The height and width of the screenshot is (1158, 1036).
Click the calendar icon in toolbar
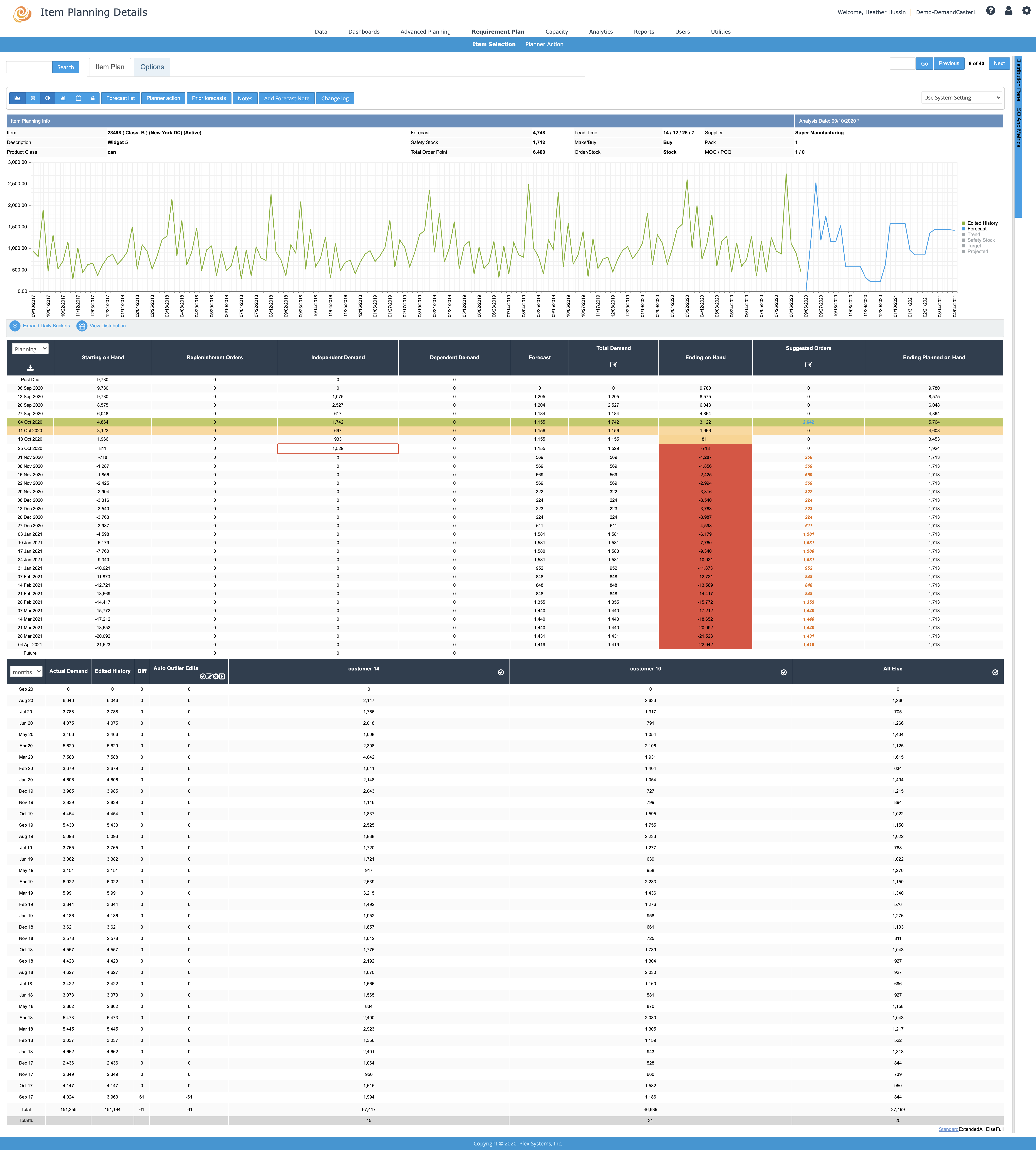click(x=79, y=99)
